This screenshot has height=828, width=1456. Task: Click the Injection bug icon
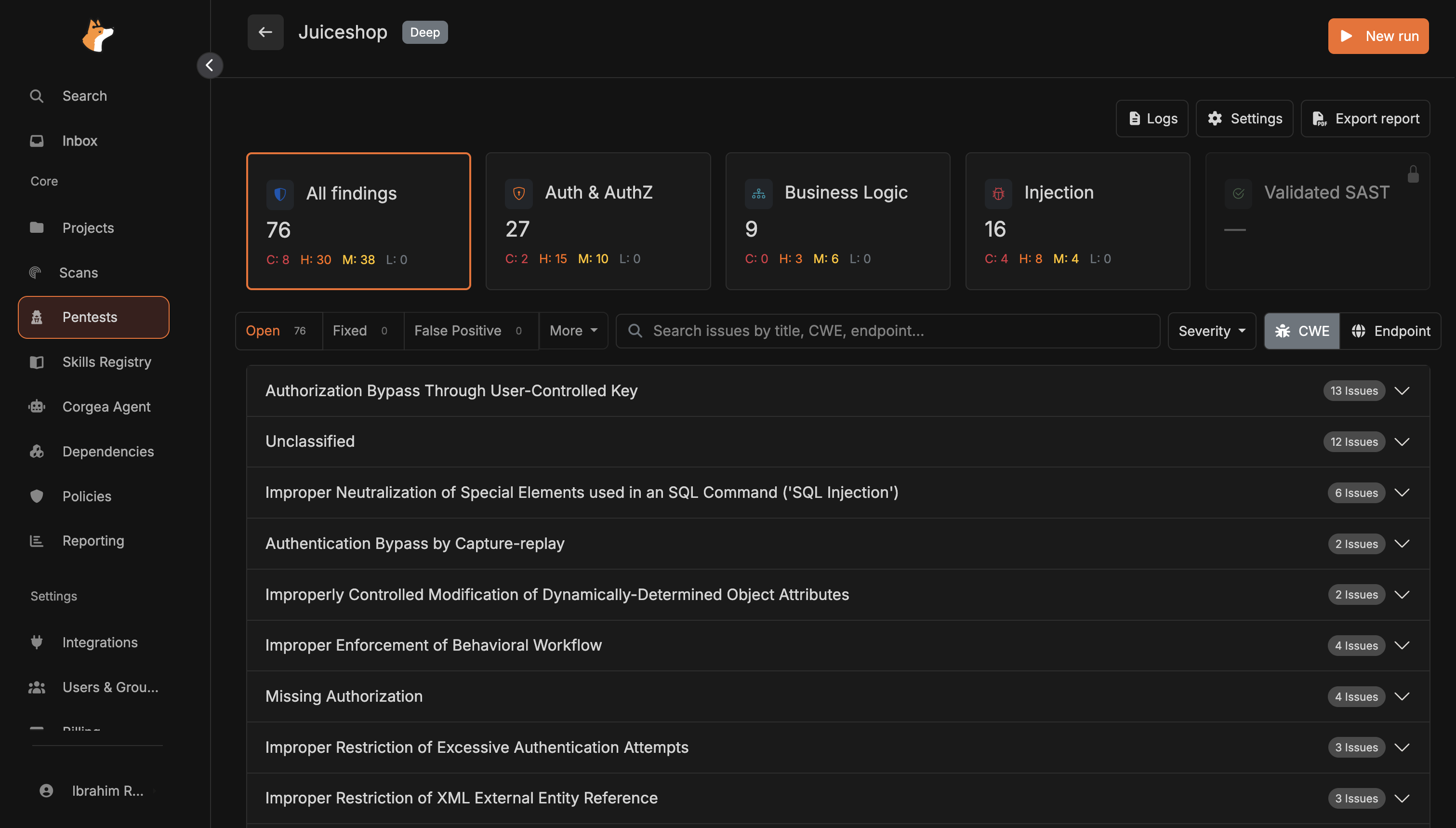[x=998, y=193]
